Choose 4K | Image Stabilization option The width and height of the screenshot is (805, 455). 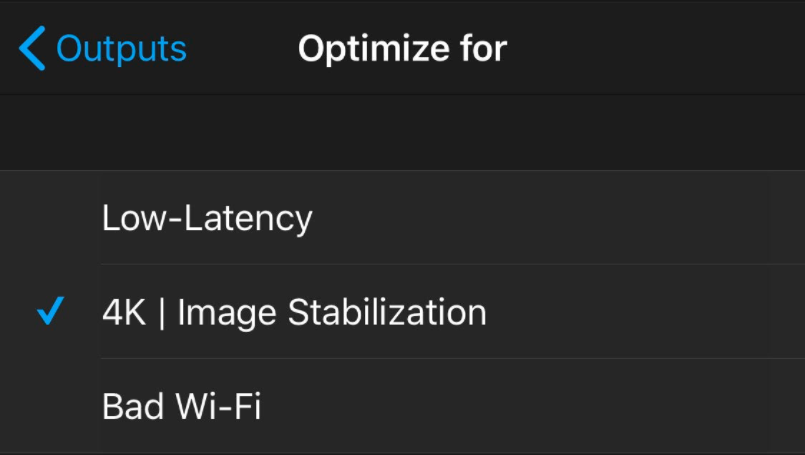click(294, 312)
